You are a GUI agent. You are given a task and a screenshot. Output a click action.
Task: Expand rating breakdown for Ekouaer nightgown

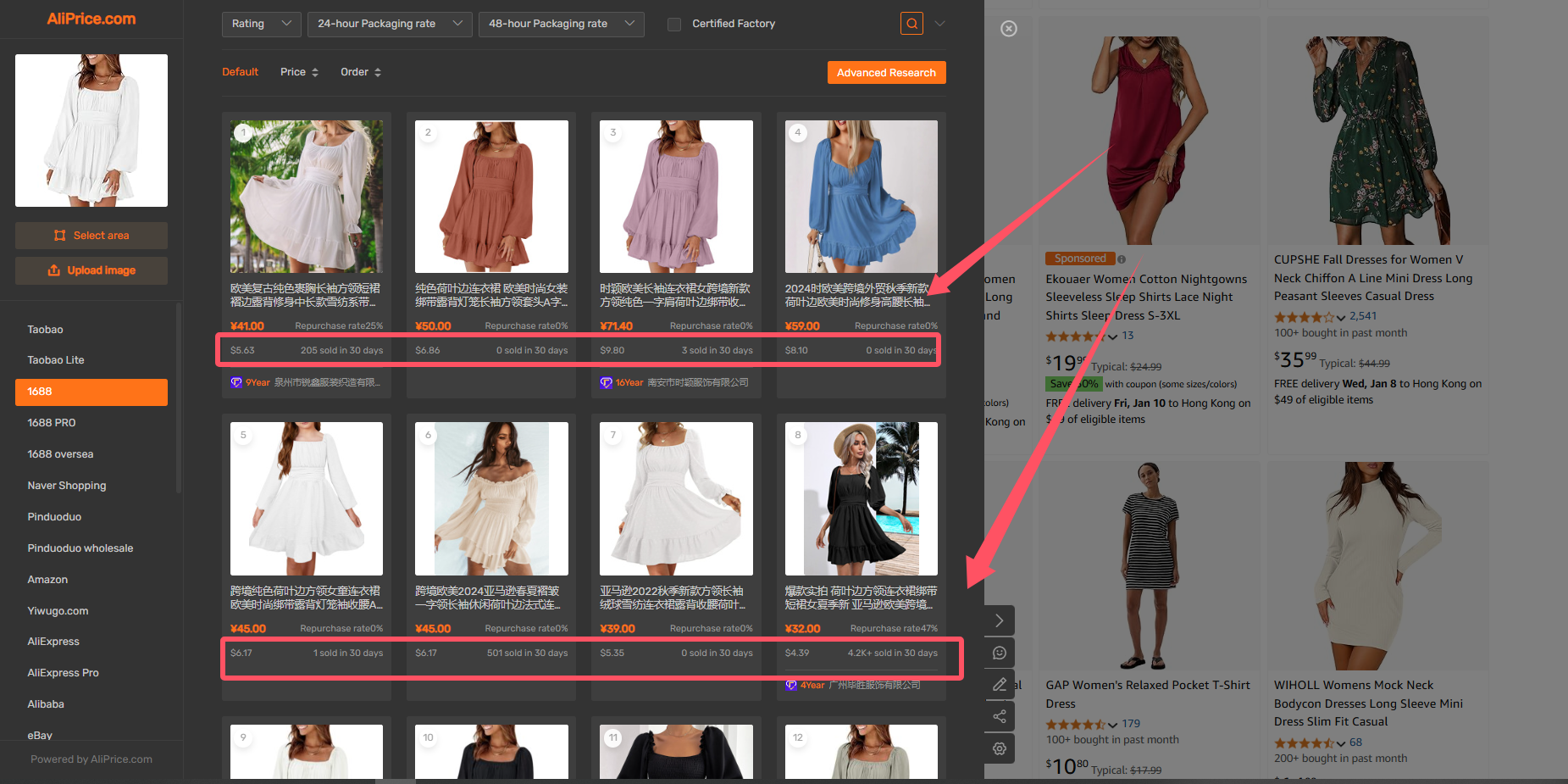pyautogui.click(x=1112, y=336)
